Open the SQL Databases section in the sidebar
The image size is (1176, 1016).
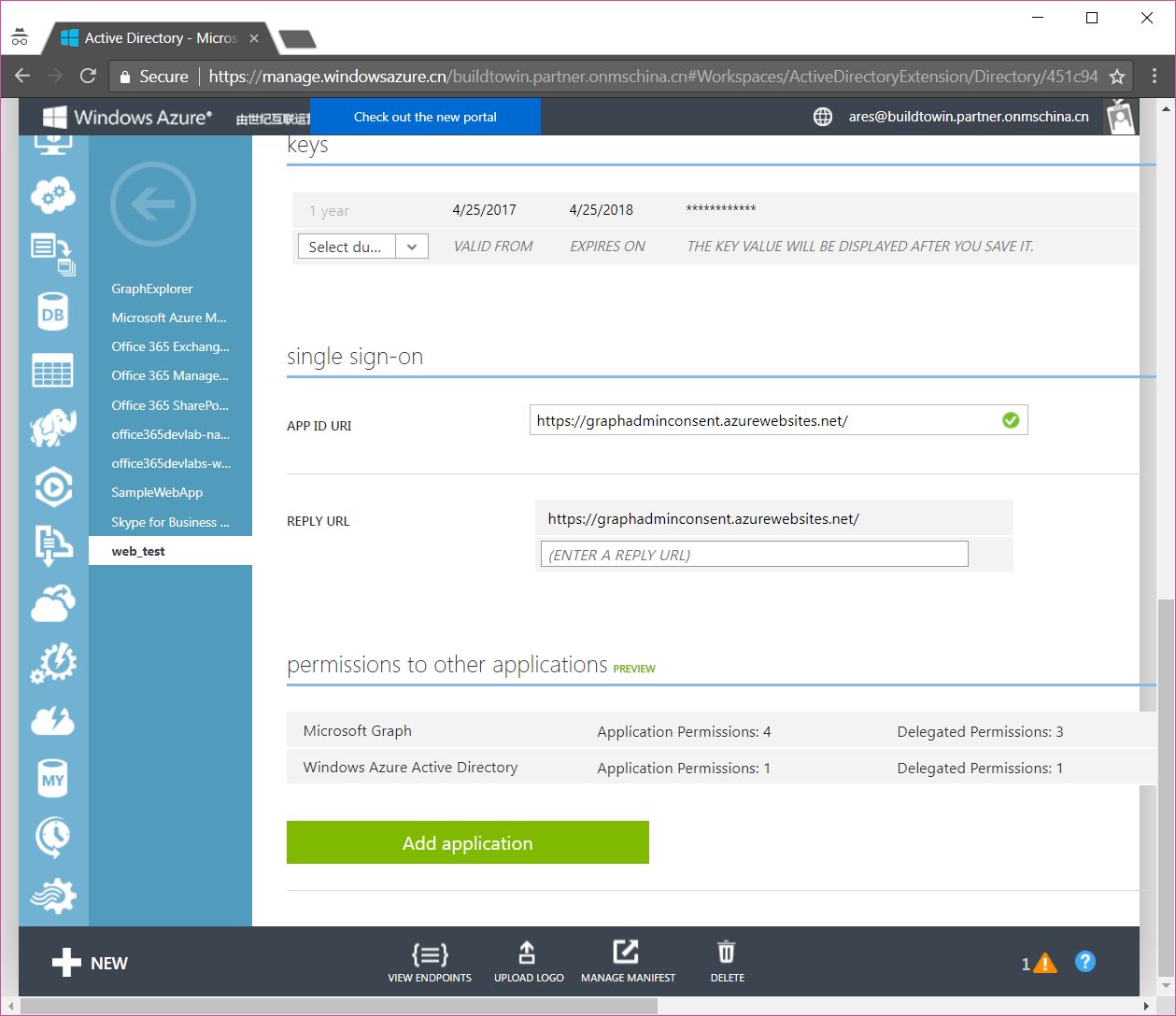click(x=52, y=311)
